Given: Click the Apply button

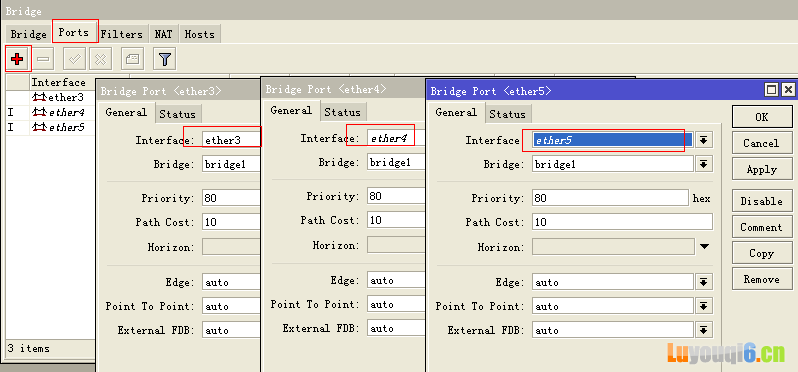Looking at the screenshot, I should [762, 169].
